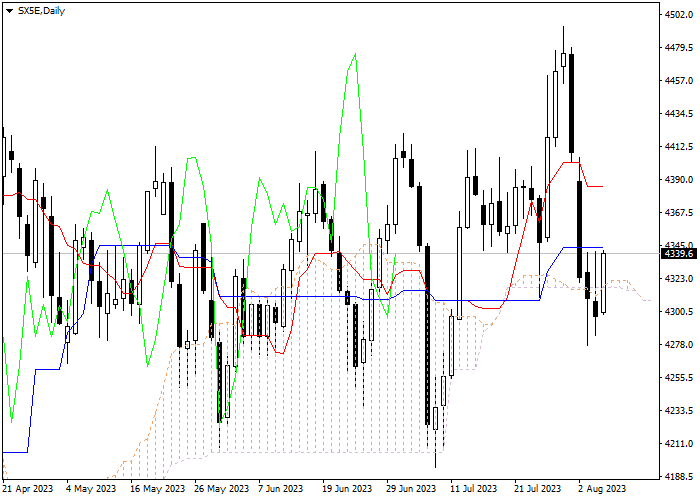Click price level 4211.0 on the scale
Screen dimensions: 700x500
679,444
